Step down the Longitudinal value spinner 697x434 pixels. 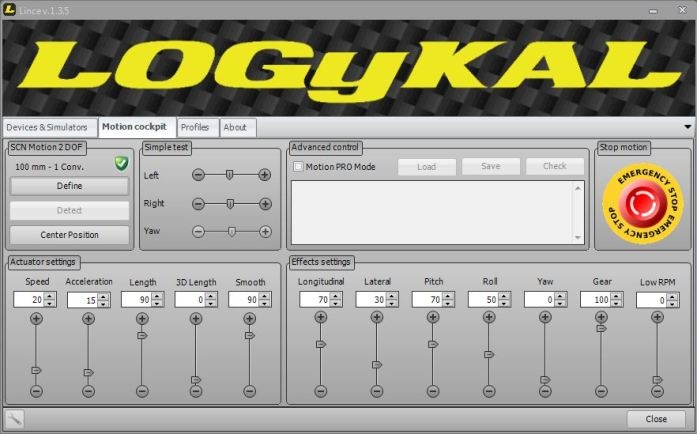point(336,303)
